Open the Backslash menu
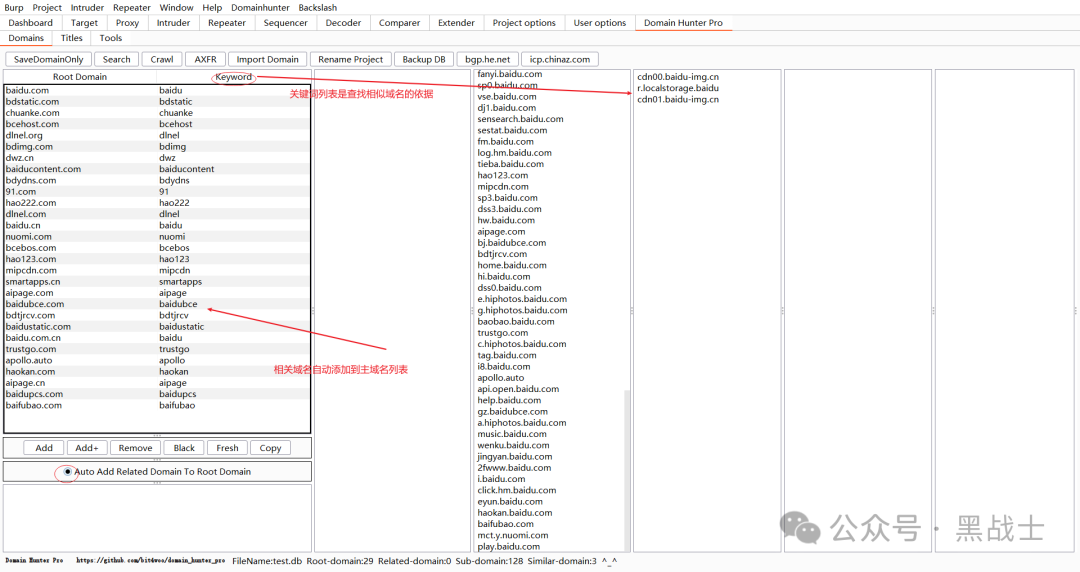Viewport: 1080px width, 572px height. pyautogui.click(x=318, y=8)
